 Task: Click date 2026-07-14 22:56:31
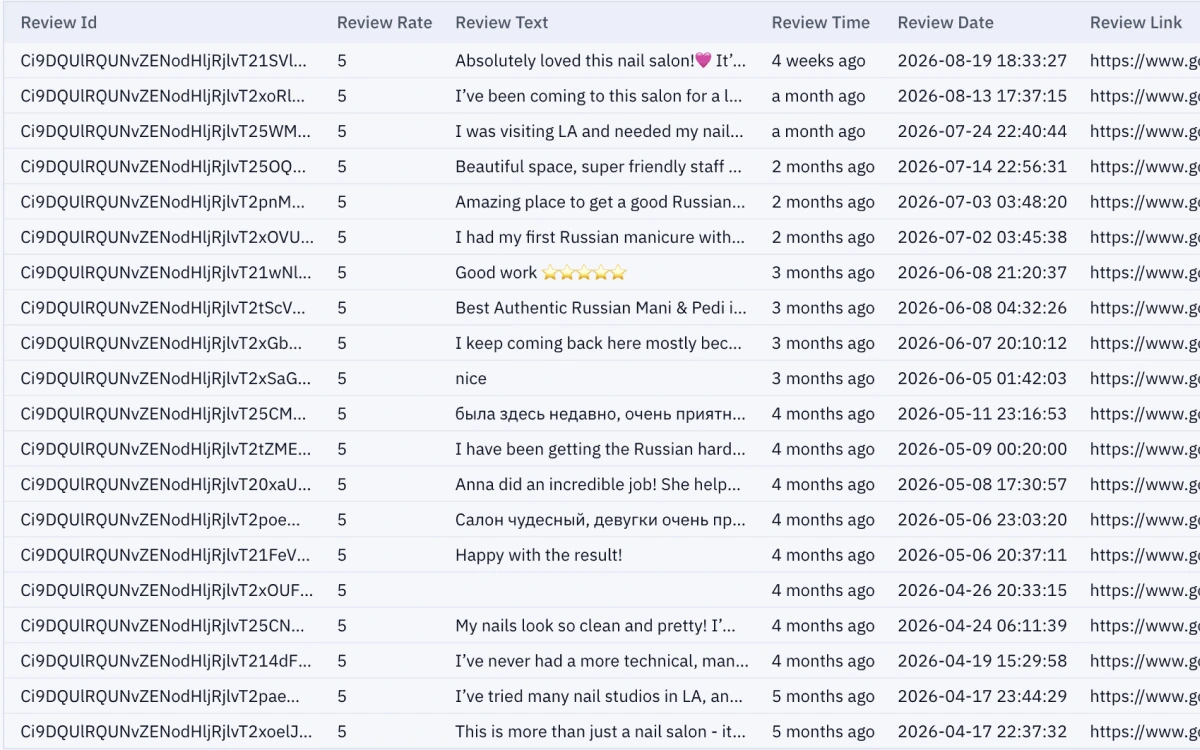pos(982,167)
